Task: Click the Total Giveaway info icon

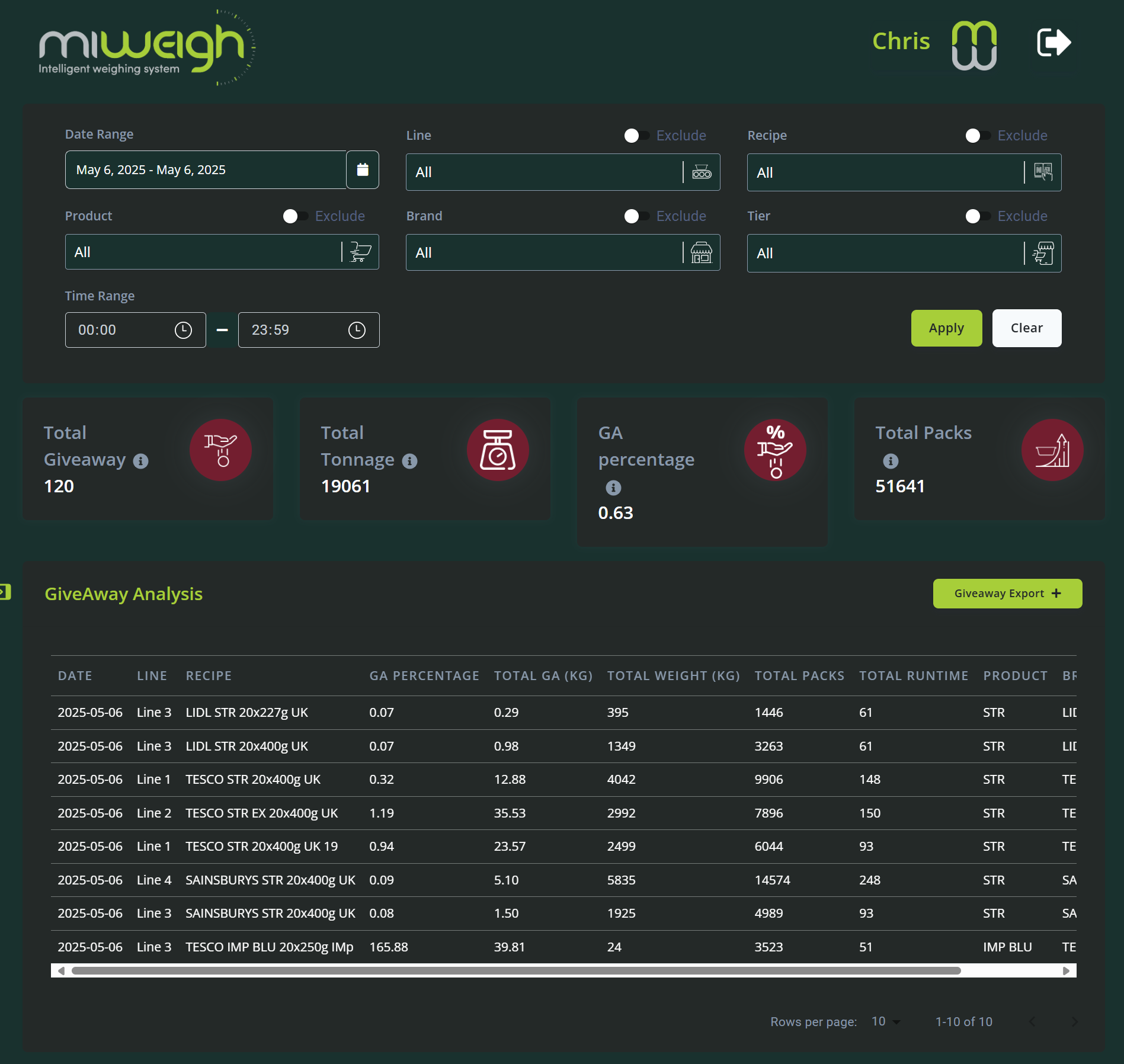Action: click(140, 461)
